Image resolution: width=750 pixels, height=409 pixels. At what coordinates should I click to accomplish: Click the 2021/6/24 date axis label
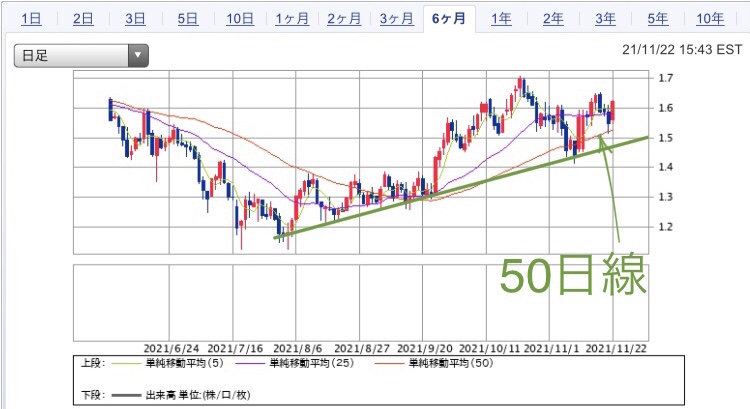(x=171, y=348)
